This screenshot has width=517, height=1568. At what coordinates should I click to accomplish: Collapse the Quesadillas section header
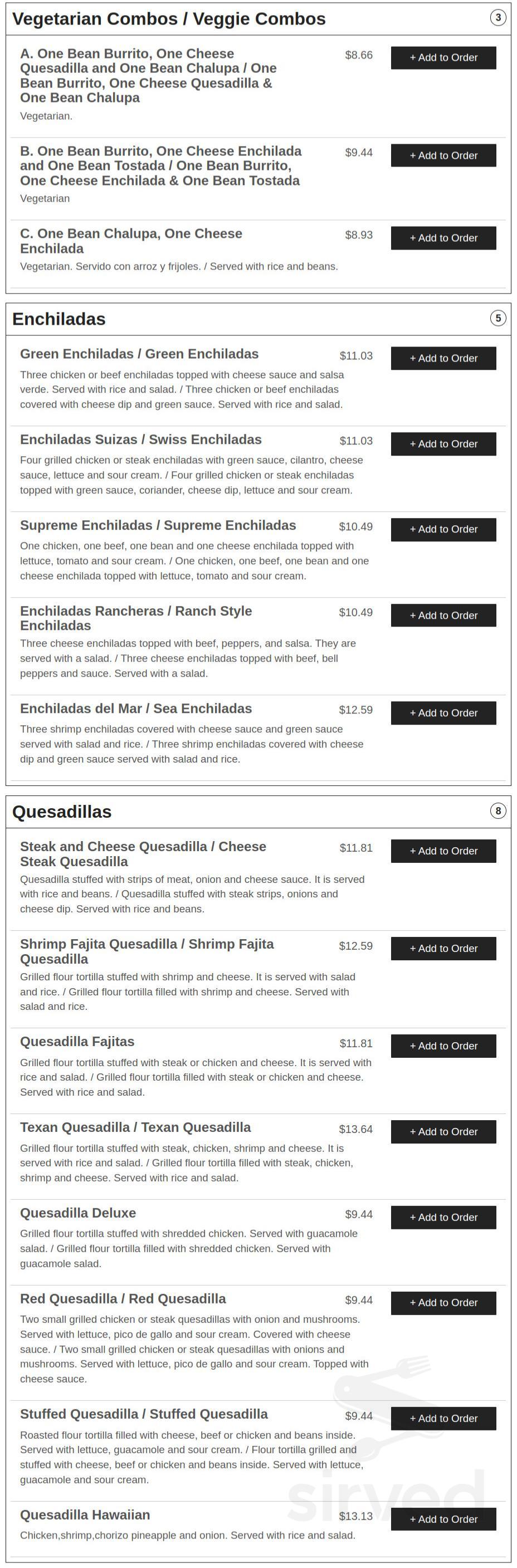point(63,812)
